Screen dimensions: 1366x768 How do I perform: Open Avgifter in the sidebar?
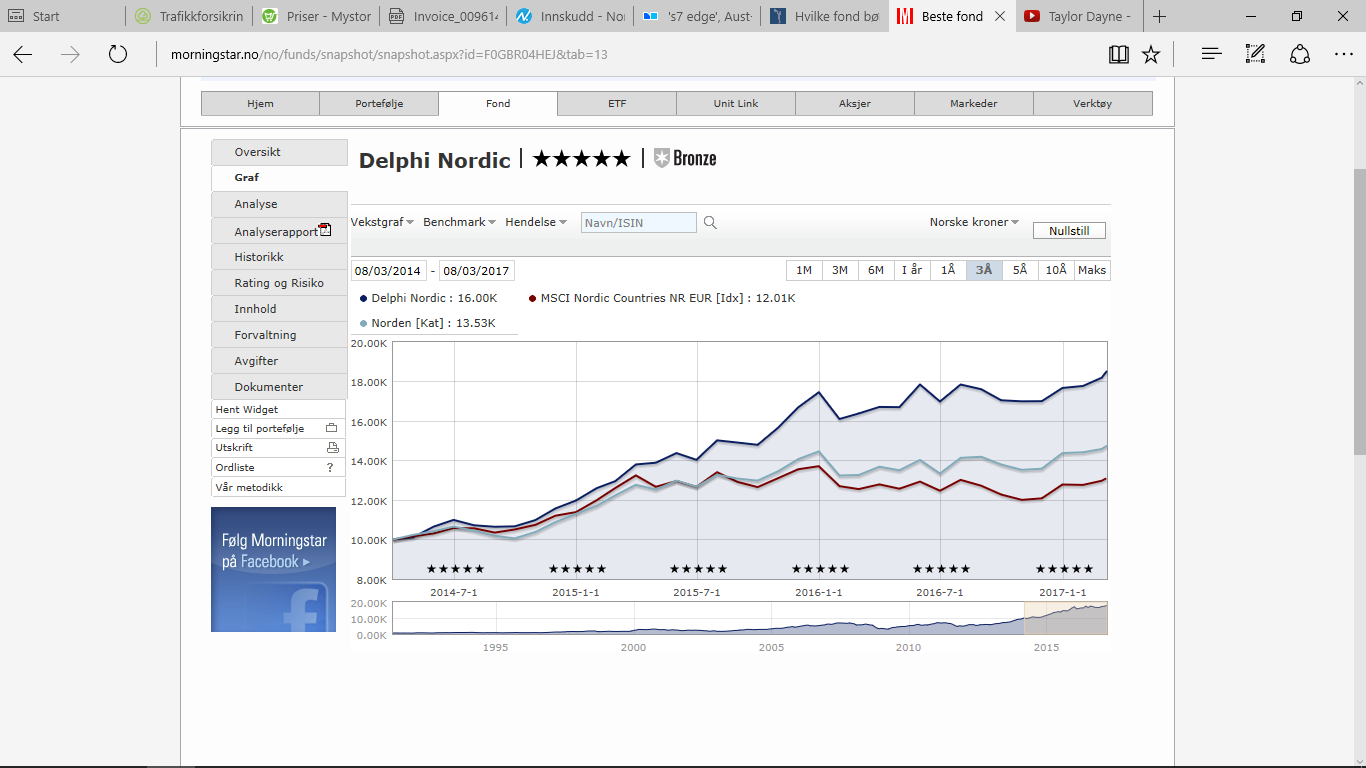279,361
